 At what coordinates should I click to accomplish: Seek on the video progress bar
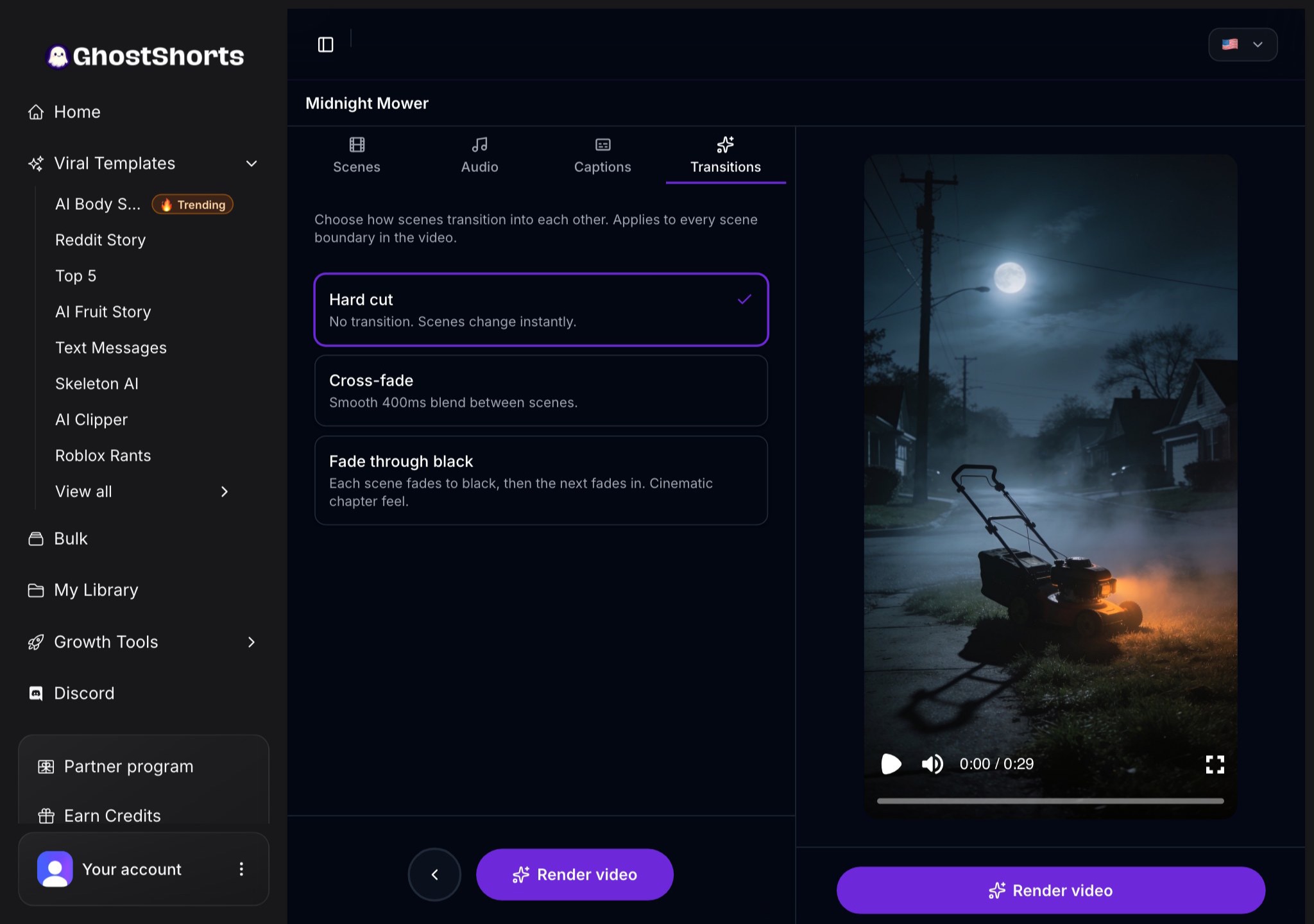(1050, 801)
